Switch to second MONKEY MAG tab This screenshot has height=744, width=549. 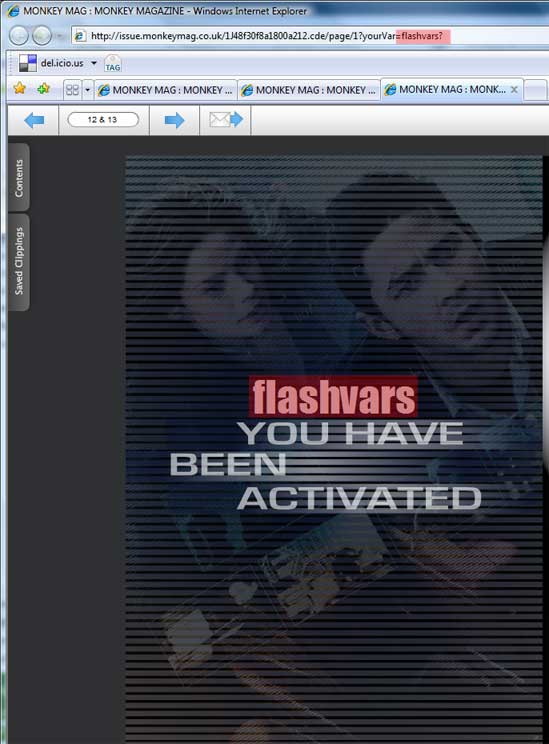pos(308,90)
